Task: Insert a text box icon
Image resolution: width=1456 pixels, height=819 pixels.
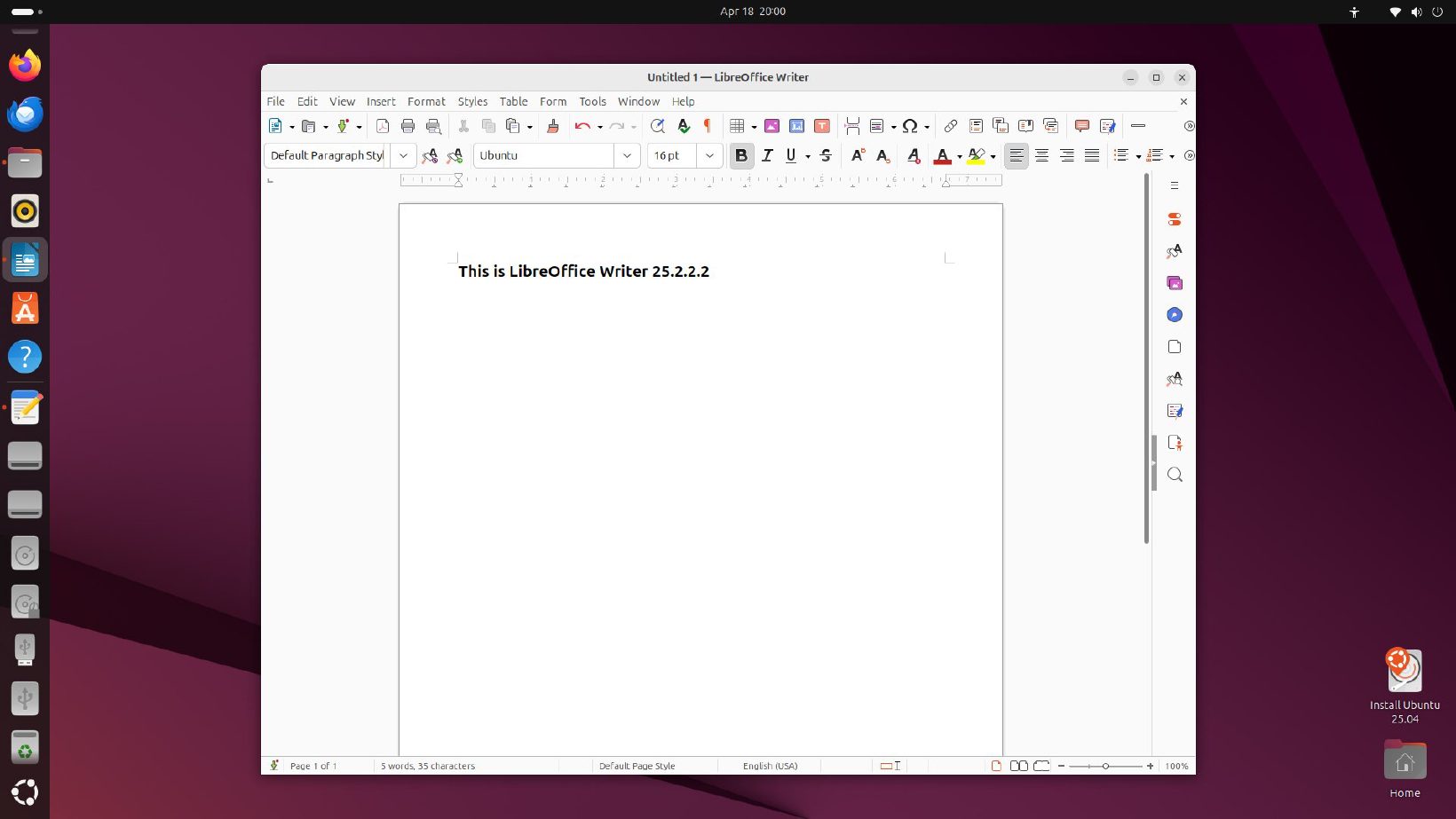Action: tap(822, 126)
